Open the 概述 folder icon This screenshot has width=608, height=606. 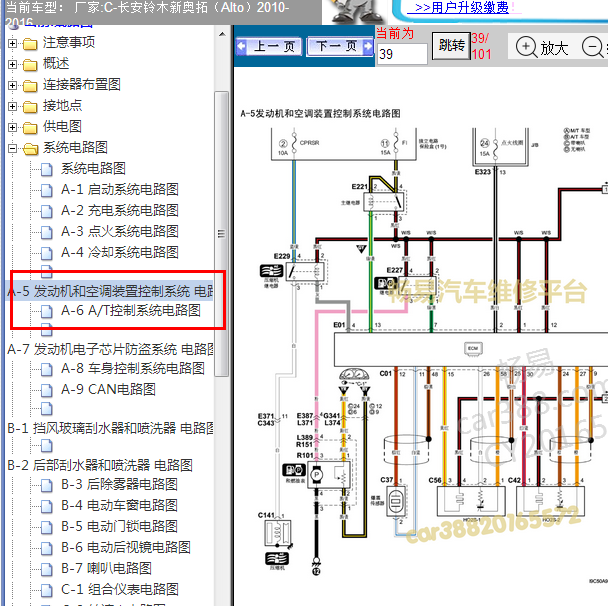coord(30,65)
